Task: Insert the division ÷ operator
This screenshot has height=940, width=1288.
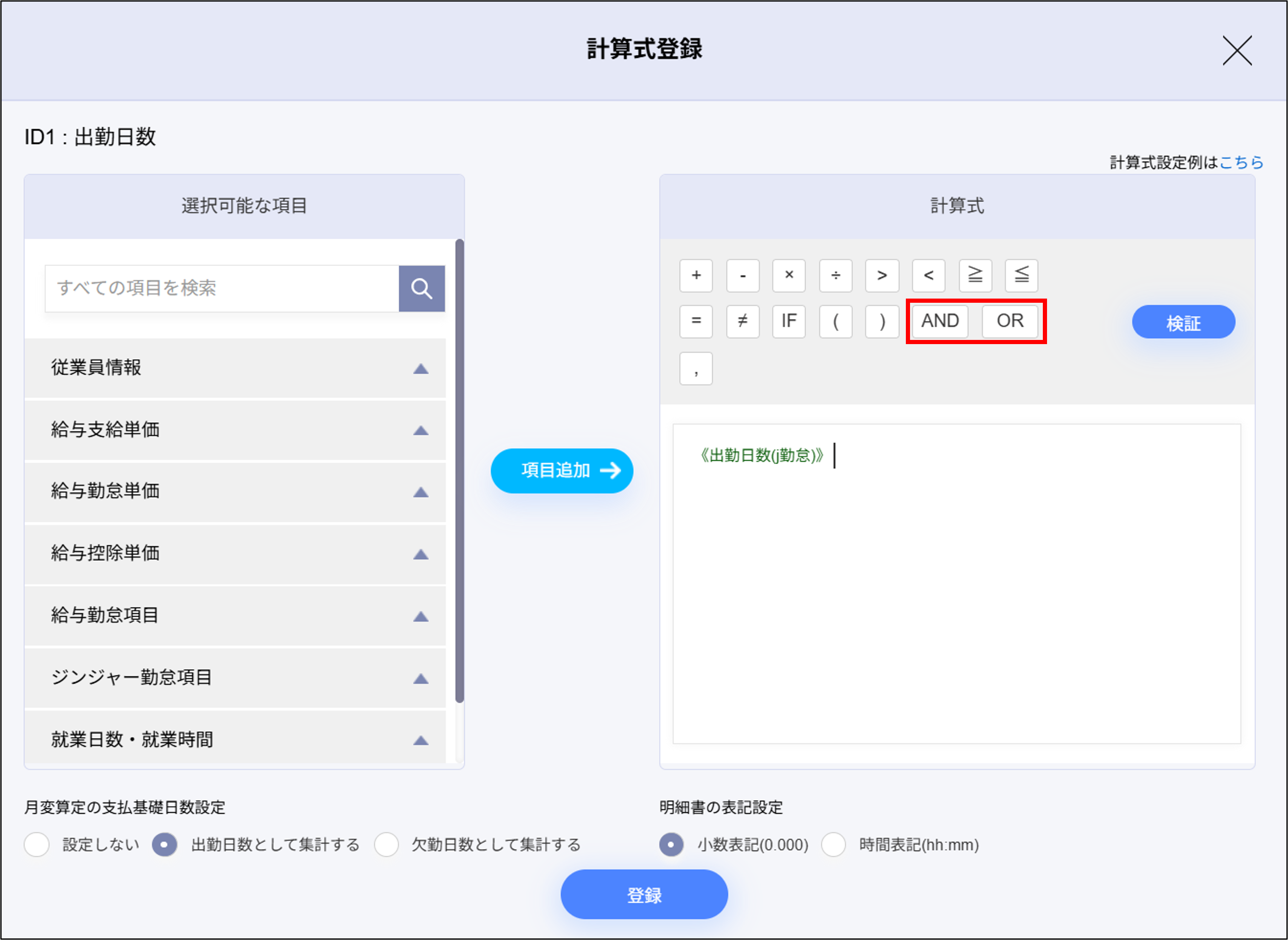Action: (x=835, y=276)
